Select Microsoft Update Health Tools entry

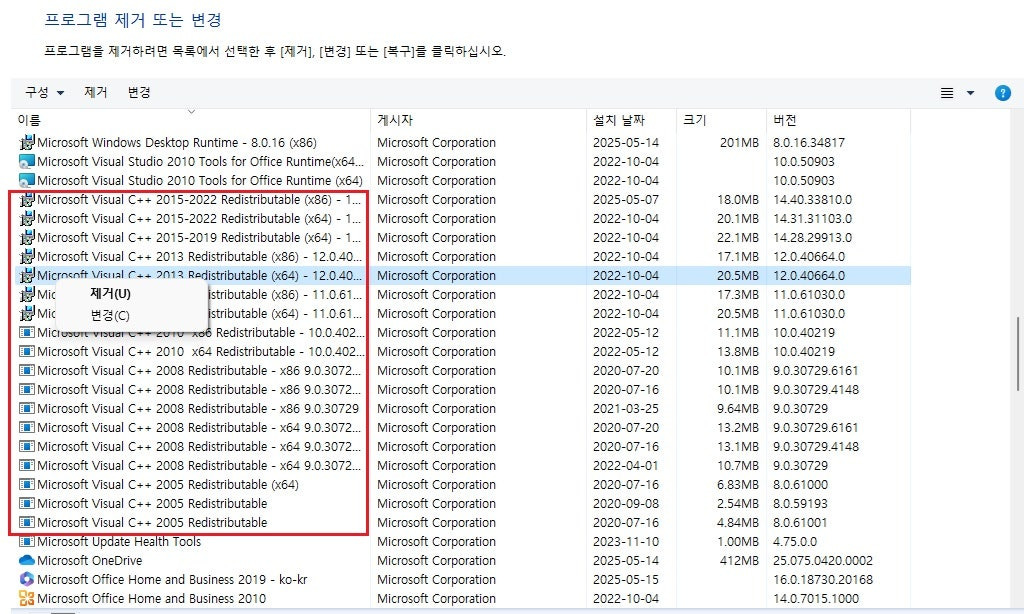(119, 541)
